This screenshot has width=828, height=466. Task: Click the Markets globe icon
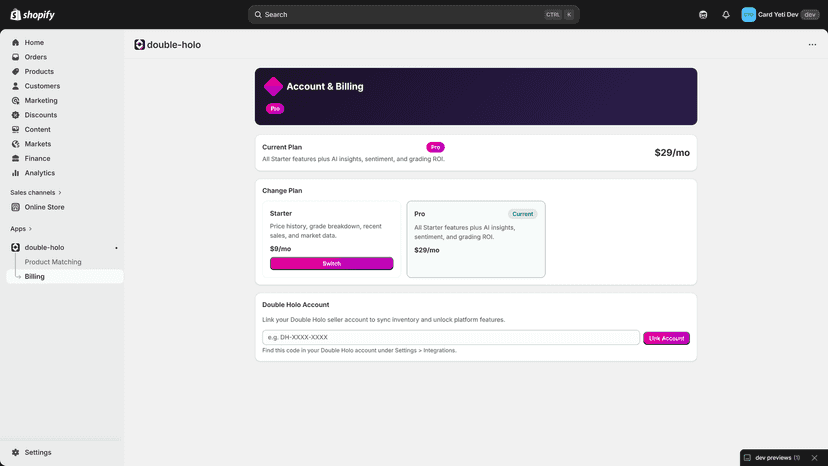pos(15,144)
